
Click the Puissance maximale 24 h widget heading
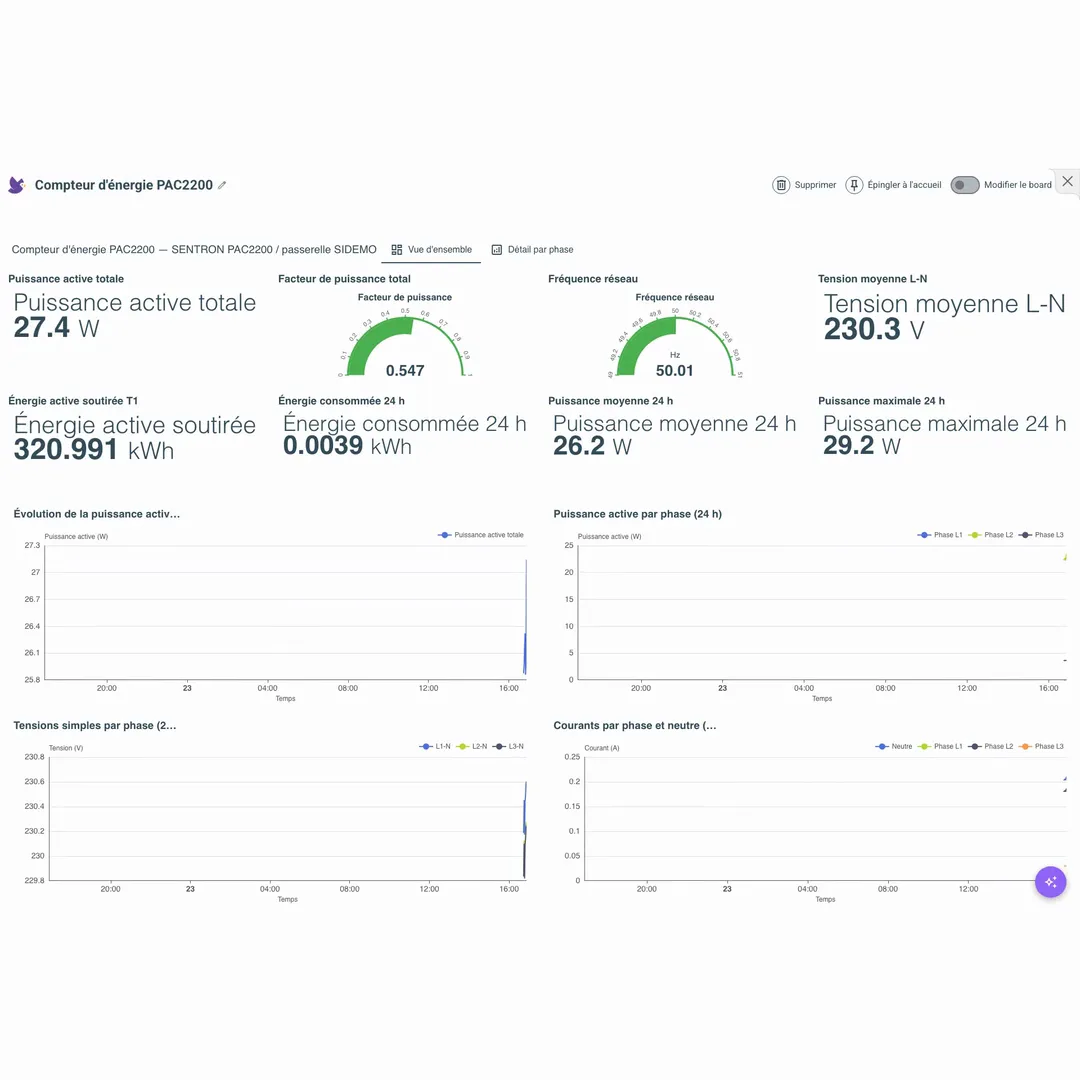click(882, 401)
